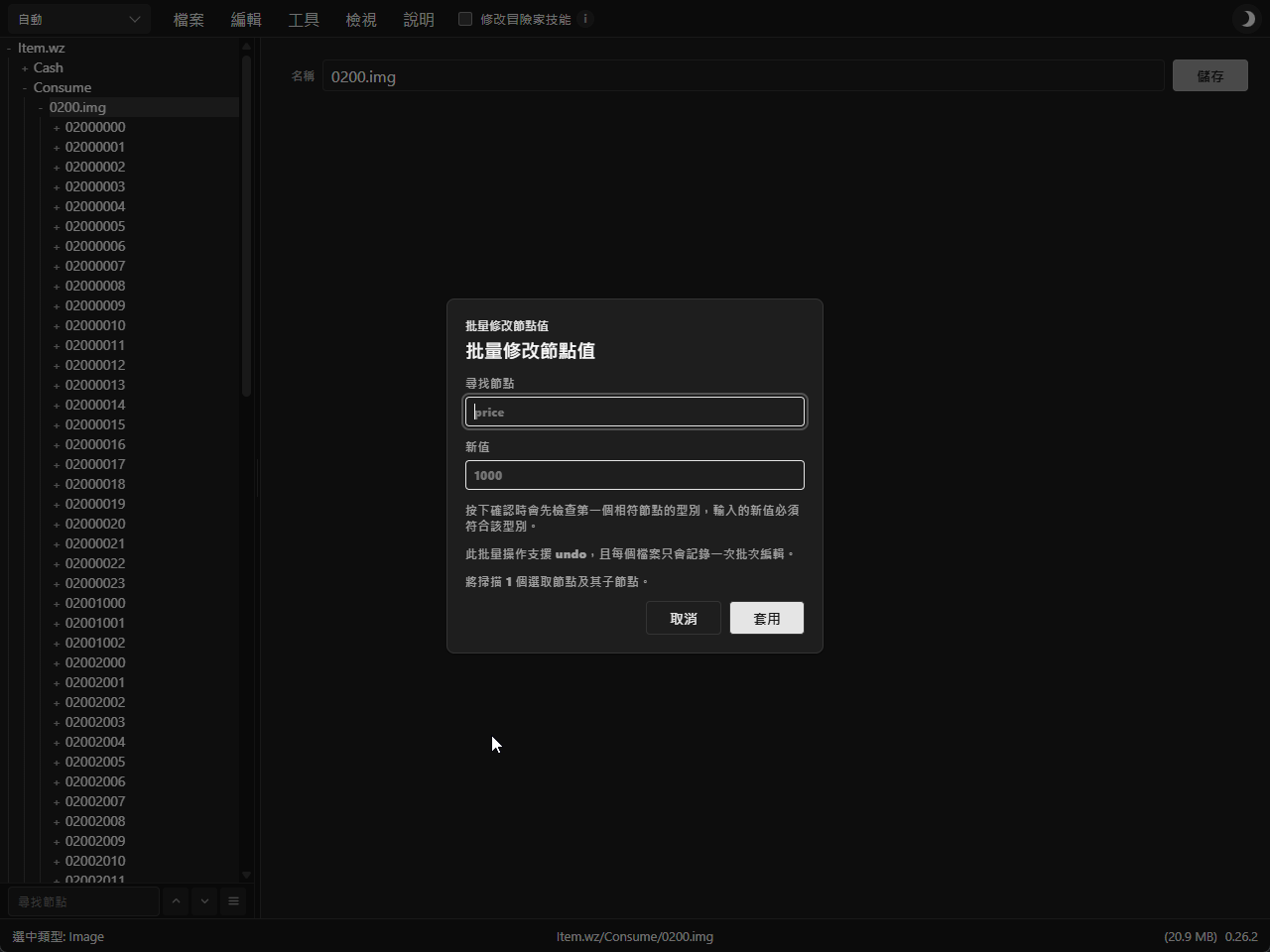This screenshot has width=1270, height=952.
Task: Select tree item 02000010
Action: [x=95, y=325]
